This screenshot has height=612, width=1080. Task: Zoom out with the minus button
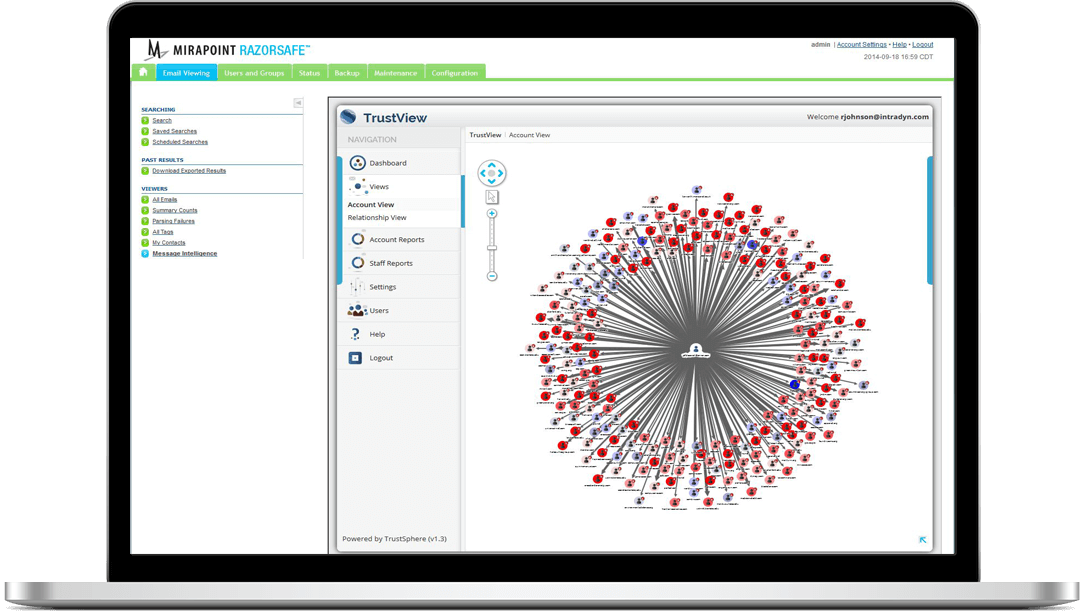(x=492, y=276)
